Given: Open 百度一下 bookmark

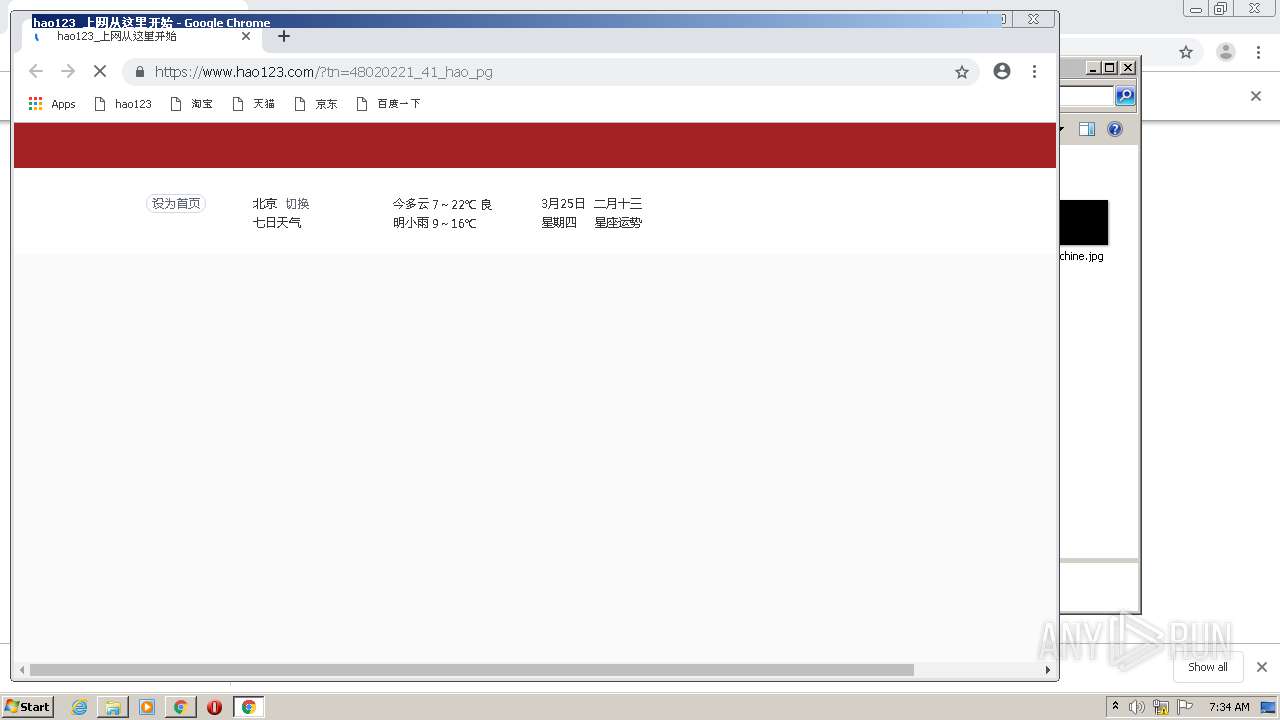Looking at the screenshot, I should coord(388,104).
